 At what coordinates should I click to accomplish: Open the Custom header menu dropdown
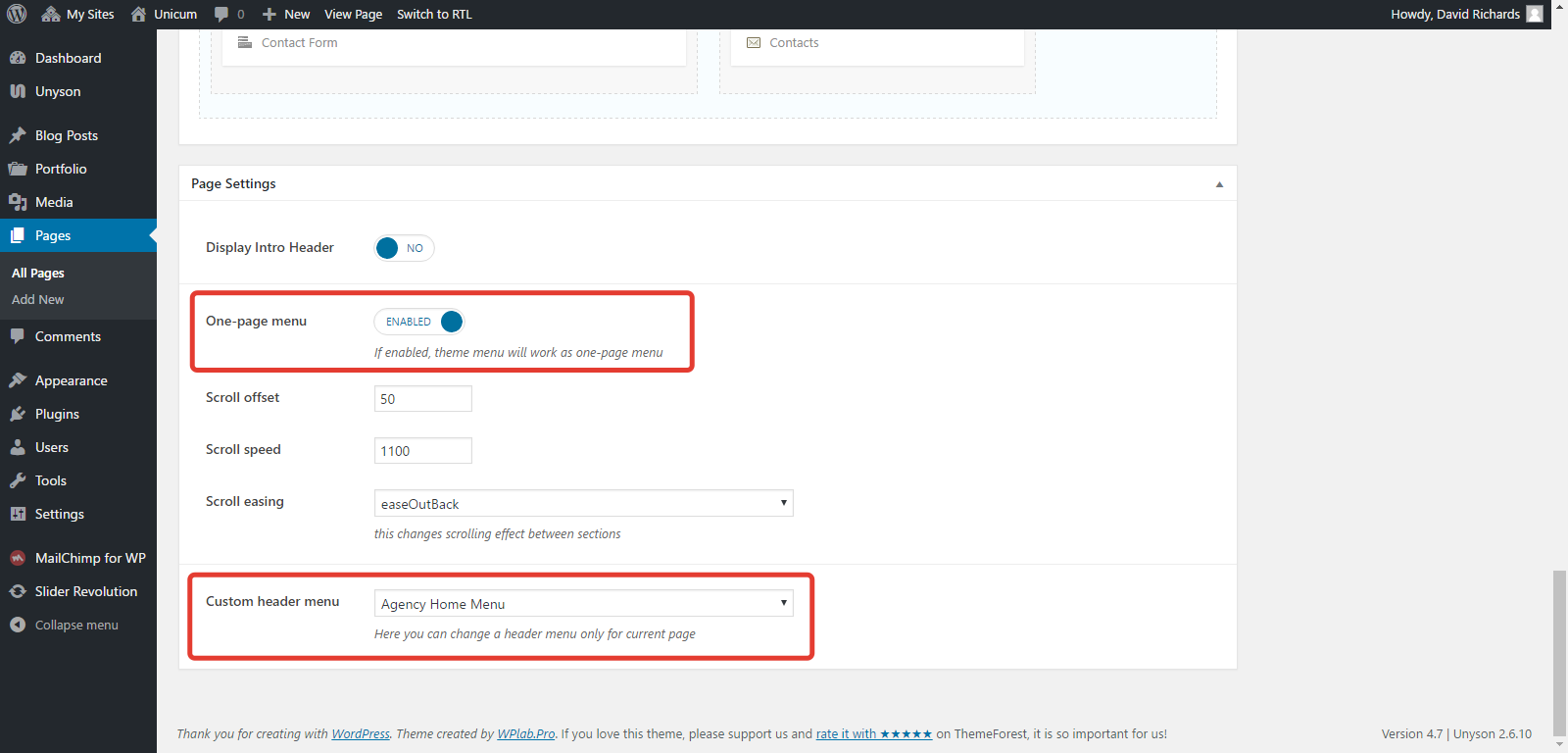[x=583, y=603]
